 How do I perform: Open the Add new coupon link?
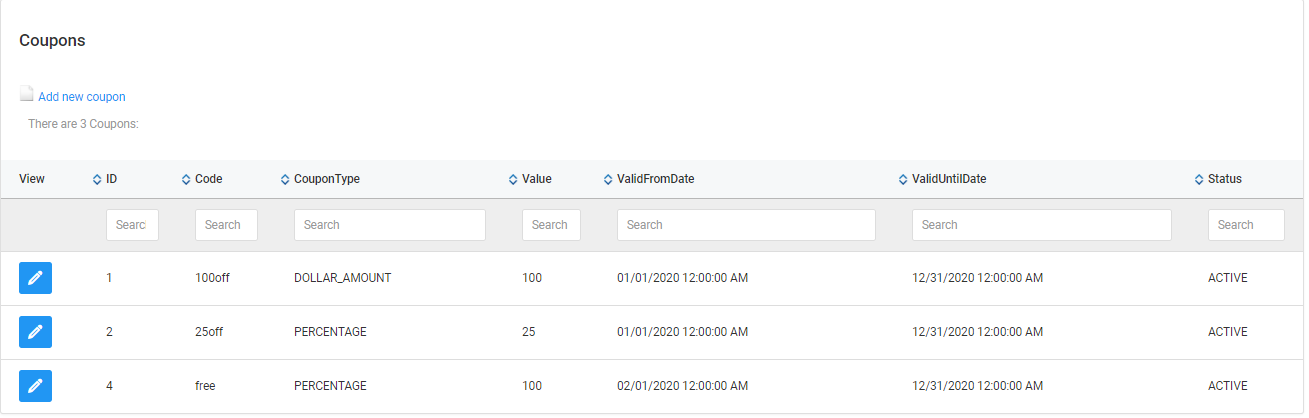coord(82,97)
